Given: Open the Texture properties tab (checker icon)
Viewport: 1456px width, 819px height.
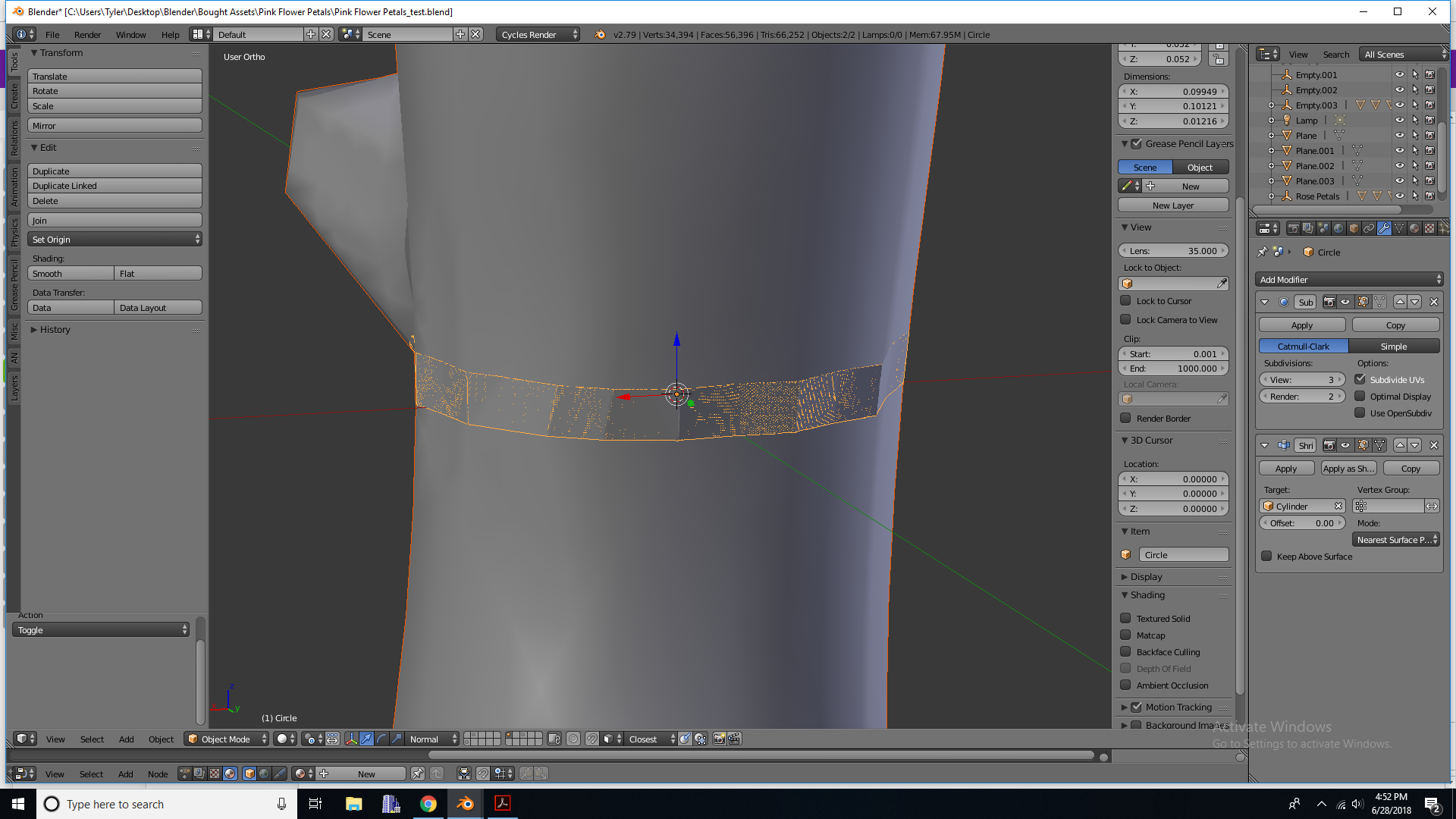Looking at the screenshot, I should click(1429, 228).
